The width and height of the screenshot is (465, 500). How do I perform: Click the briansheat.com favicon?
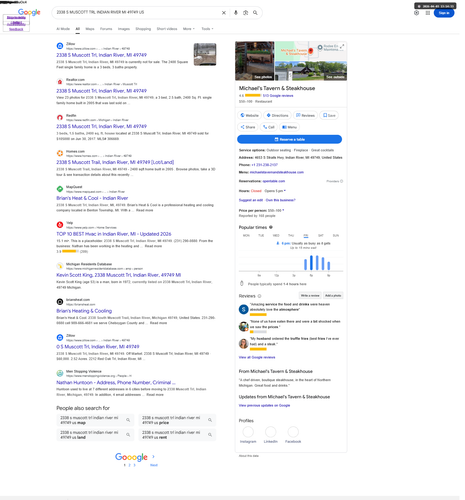(60, 302)
